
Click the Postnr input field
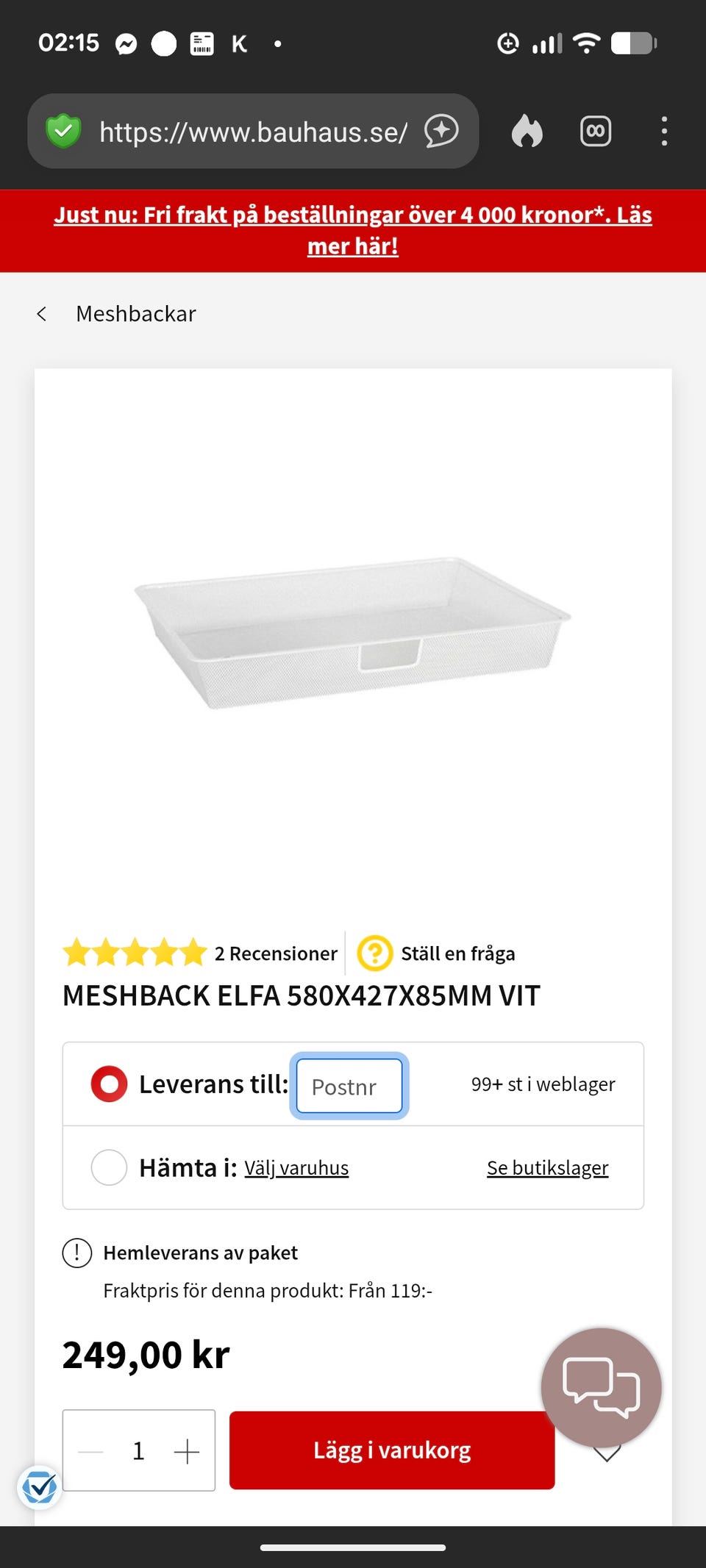[349, 1086]
